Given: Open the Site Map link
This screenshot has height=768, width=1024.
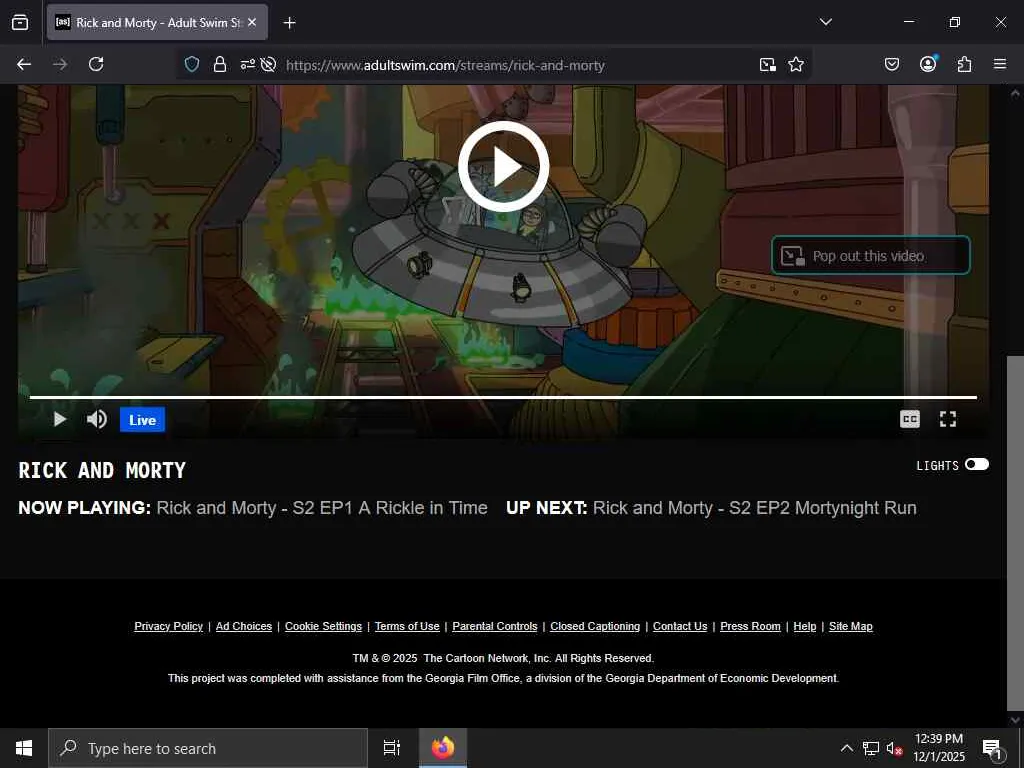Looking at the screenshot, I should (x=850, y=626).
